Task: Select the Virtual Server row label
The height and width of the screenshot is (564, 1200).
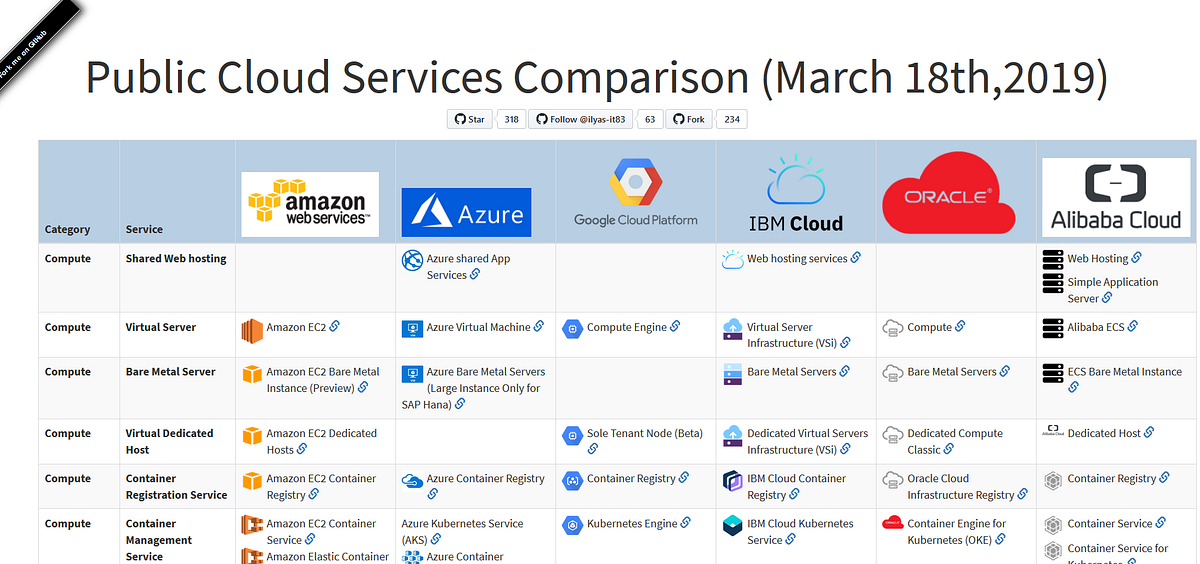Action: point(161,327)
